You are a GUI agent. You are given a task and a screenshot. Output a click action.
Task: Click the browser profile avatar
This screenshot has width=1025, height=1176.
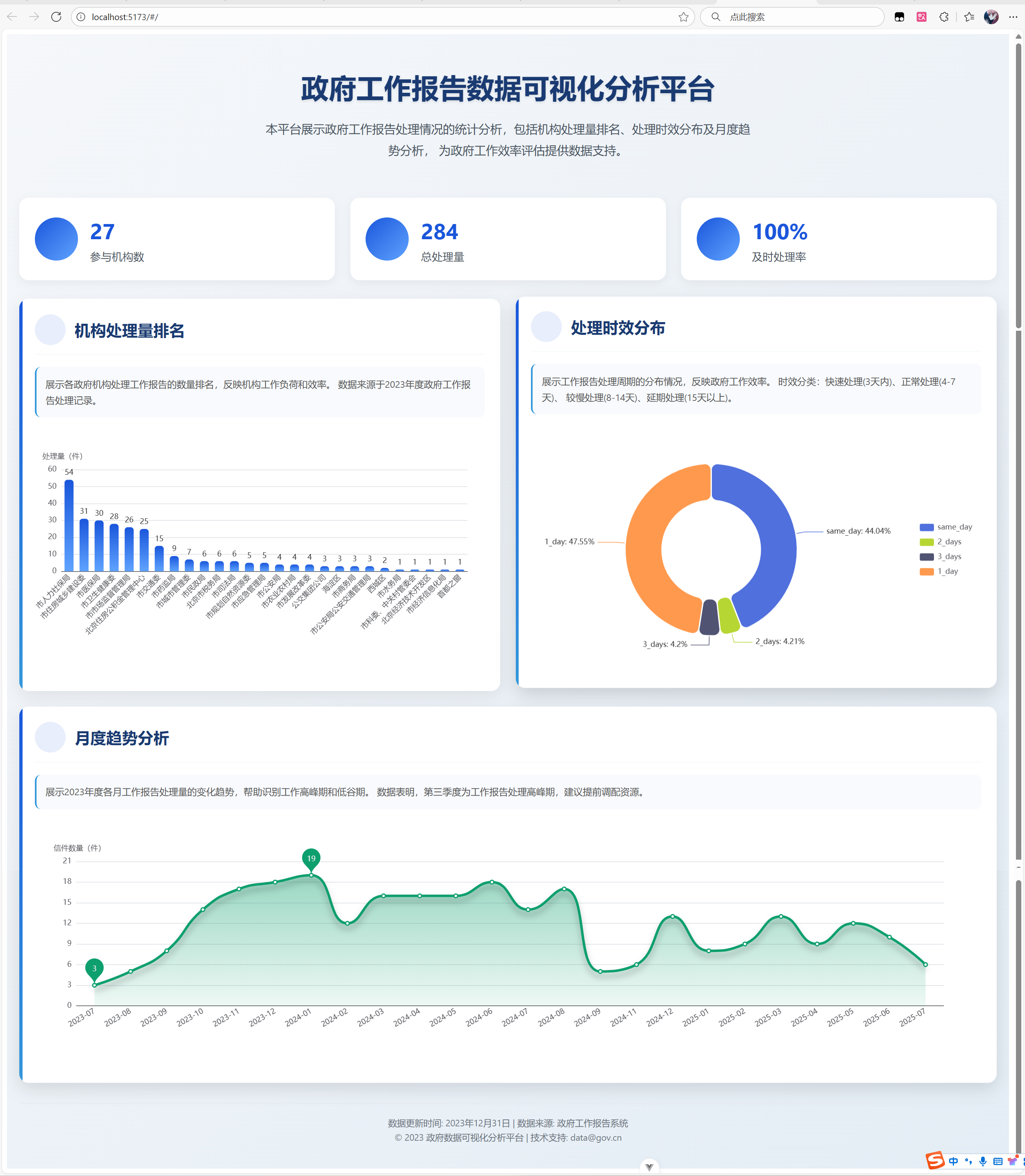[x=991, y=16]
